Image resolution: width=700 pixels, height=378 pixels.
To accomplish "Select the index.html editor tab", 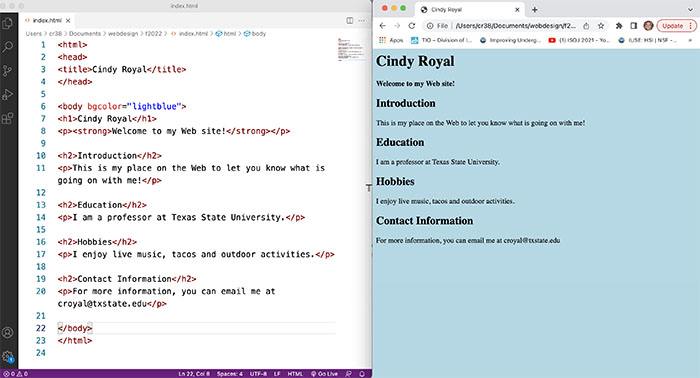I will click(47, 21).
